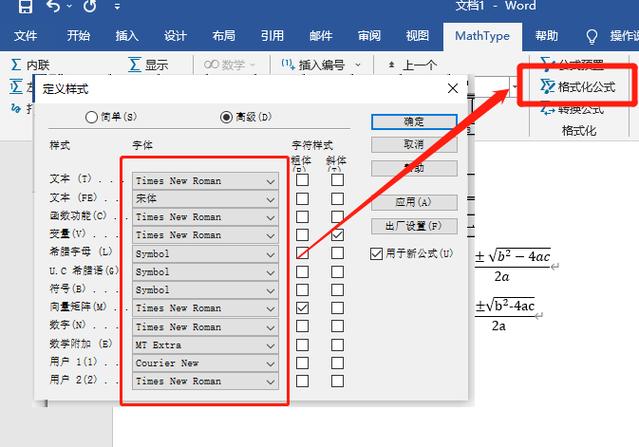Toggle bold checkbox for U.C 希腊语(G)
Viewport: 639px width, 447px height.
click(x=302, y=272)
